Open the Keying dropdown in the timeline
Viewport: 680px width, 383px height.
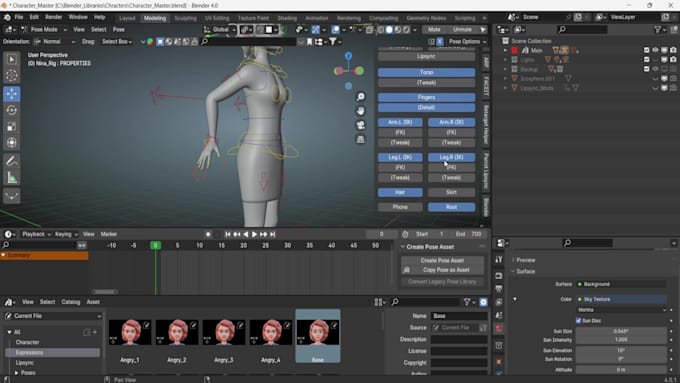(66, 234)
